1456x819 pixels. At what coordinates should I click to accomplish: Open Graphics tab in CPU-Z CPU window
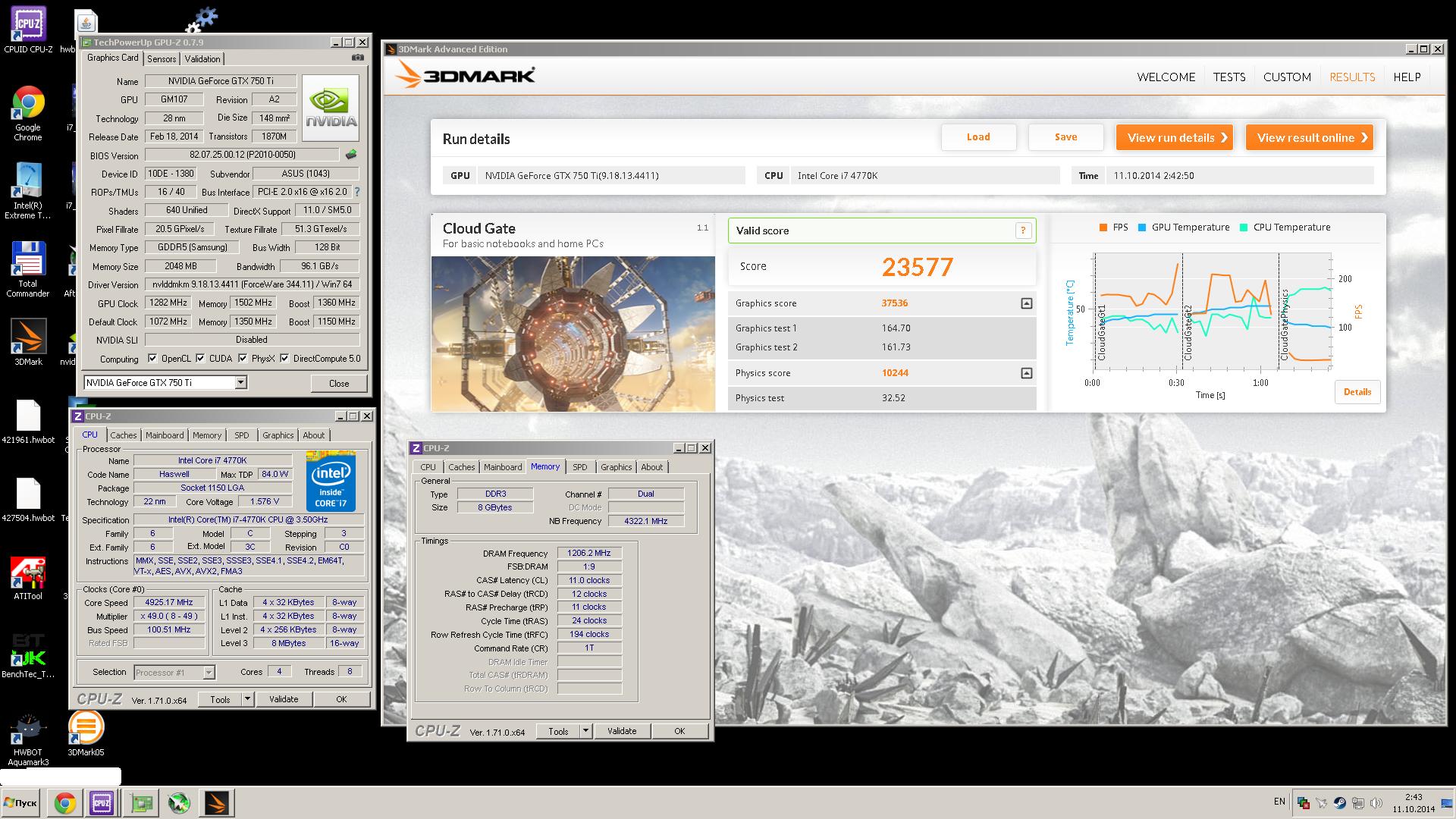pyautogui.click(x=278, y=435)
